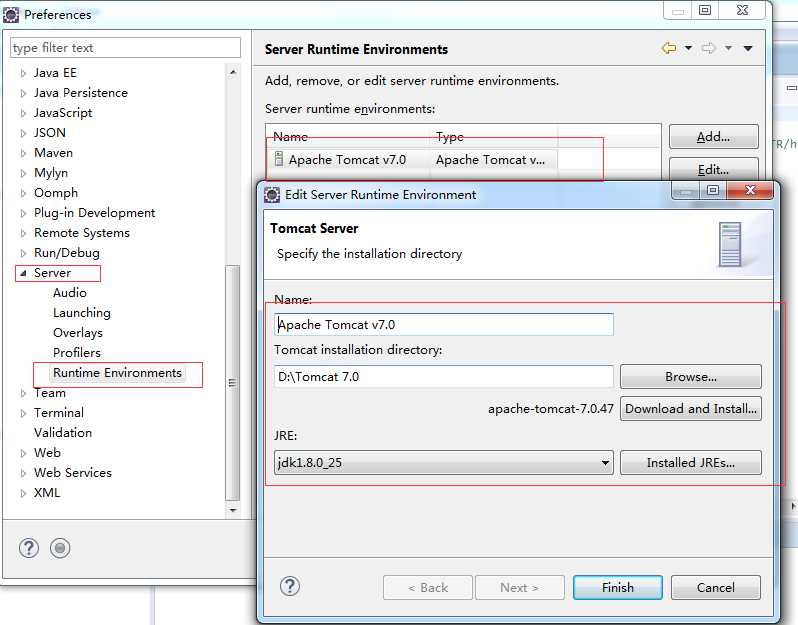Select Overlays under Server
Viewport: 798px width, 625px height.
(x=78, y=332)
